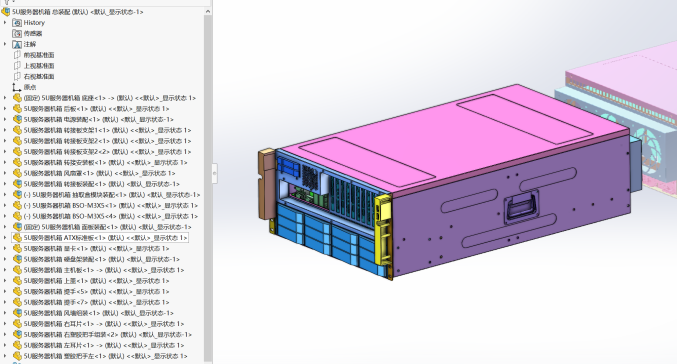Click the 注解 annotations folder icon

coord(17,44)
